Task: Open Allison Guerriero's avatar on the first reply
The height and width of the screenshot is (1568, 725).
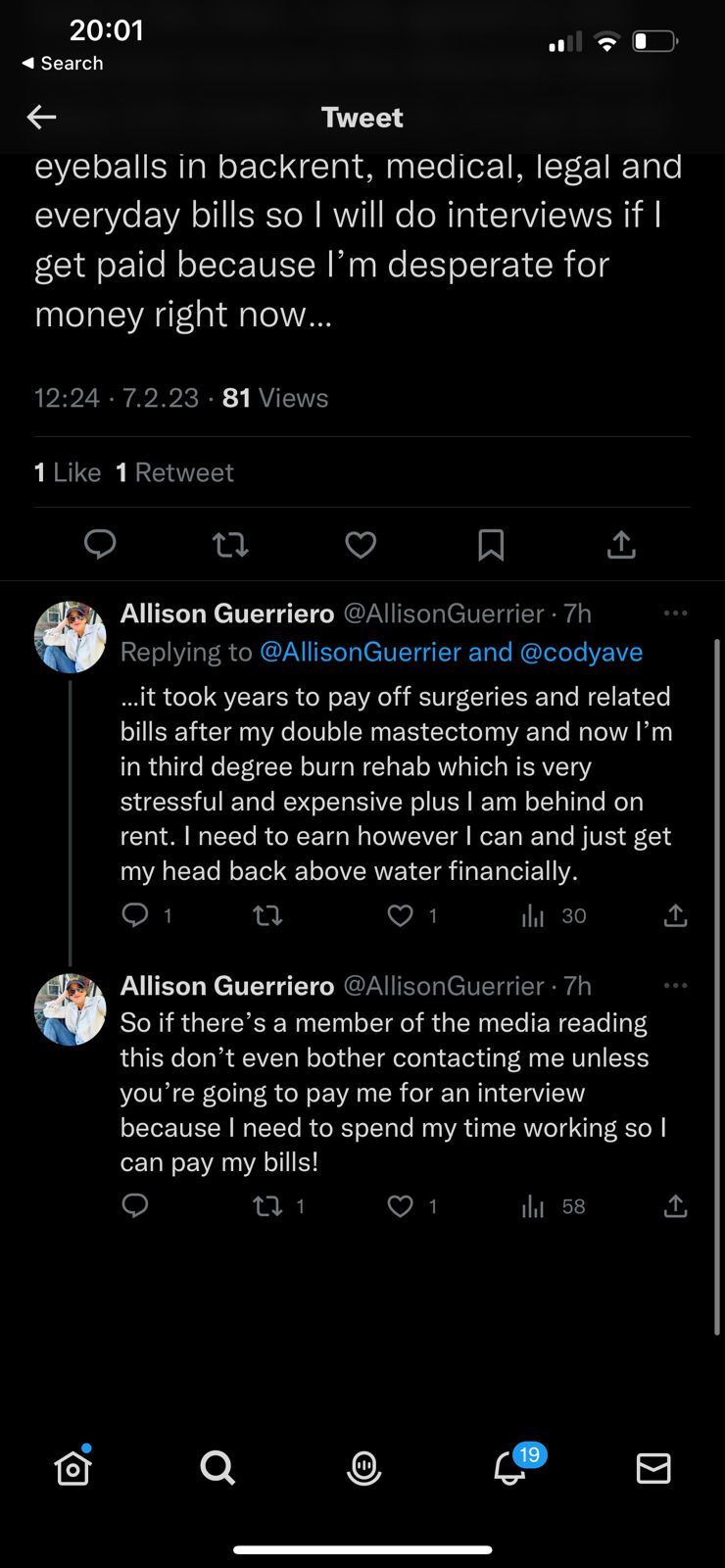Action: point(70,637)
